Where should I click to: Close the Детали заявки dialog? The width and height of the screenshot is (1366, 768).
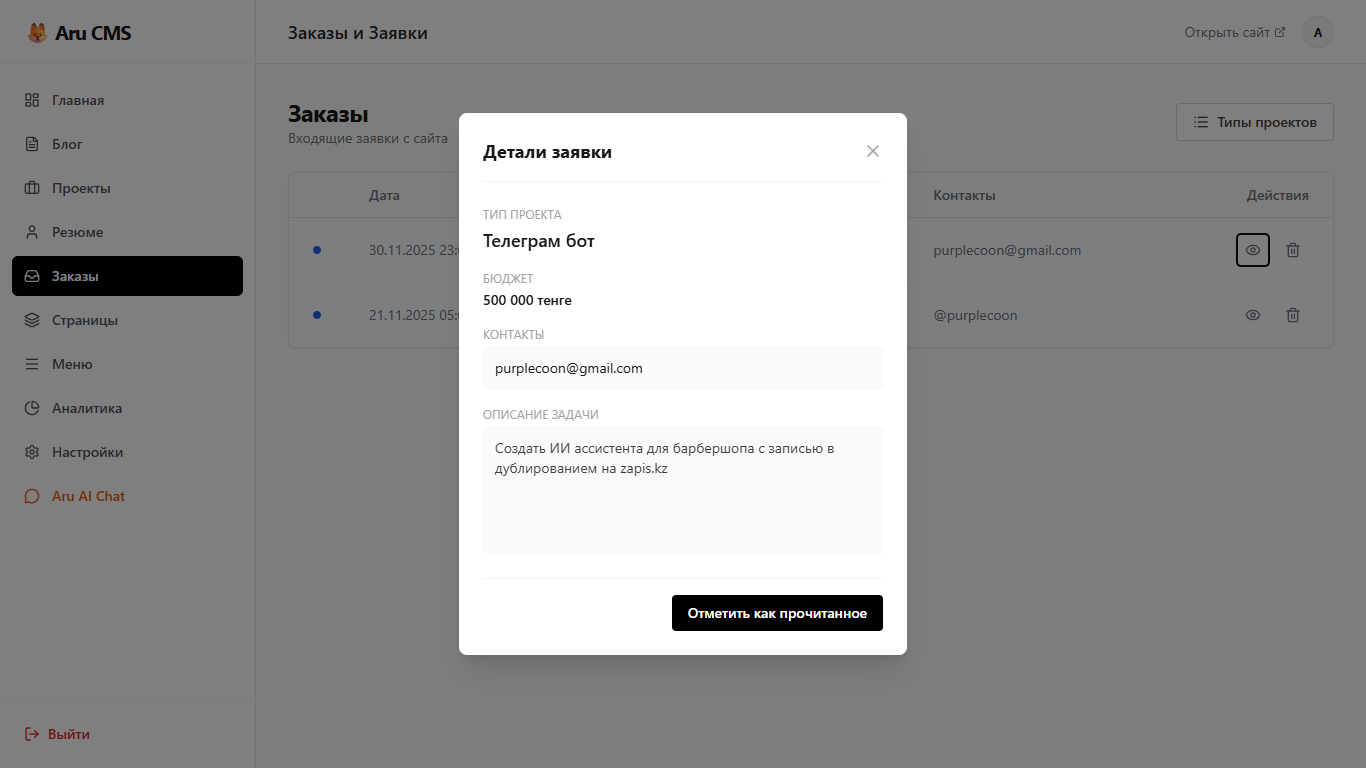point(872,151)
